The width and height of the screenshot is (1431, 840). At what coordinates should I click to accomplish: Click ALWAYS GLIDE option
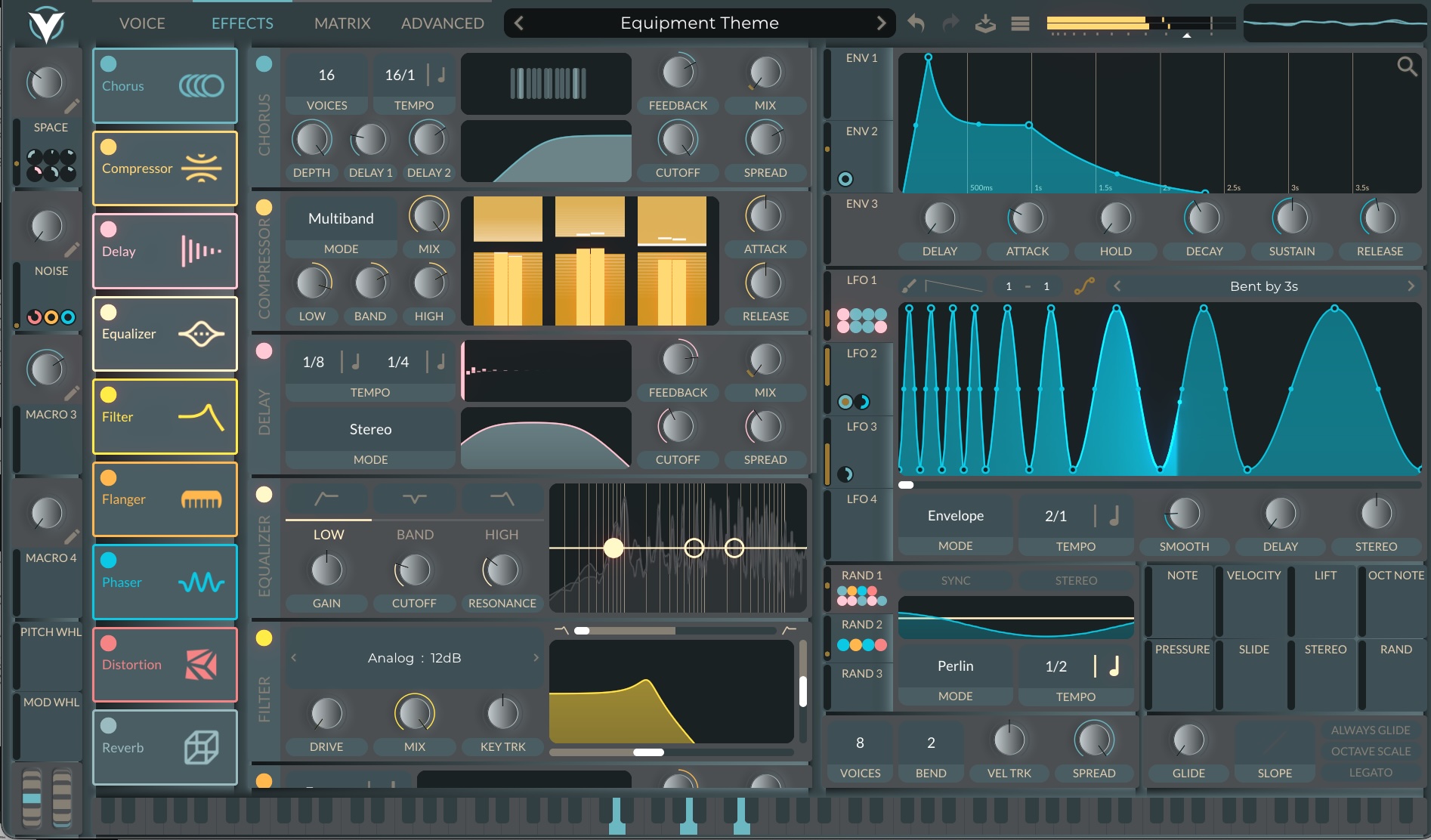[x=1371, y=730]
